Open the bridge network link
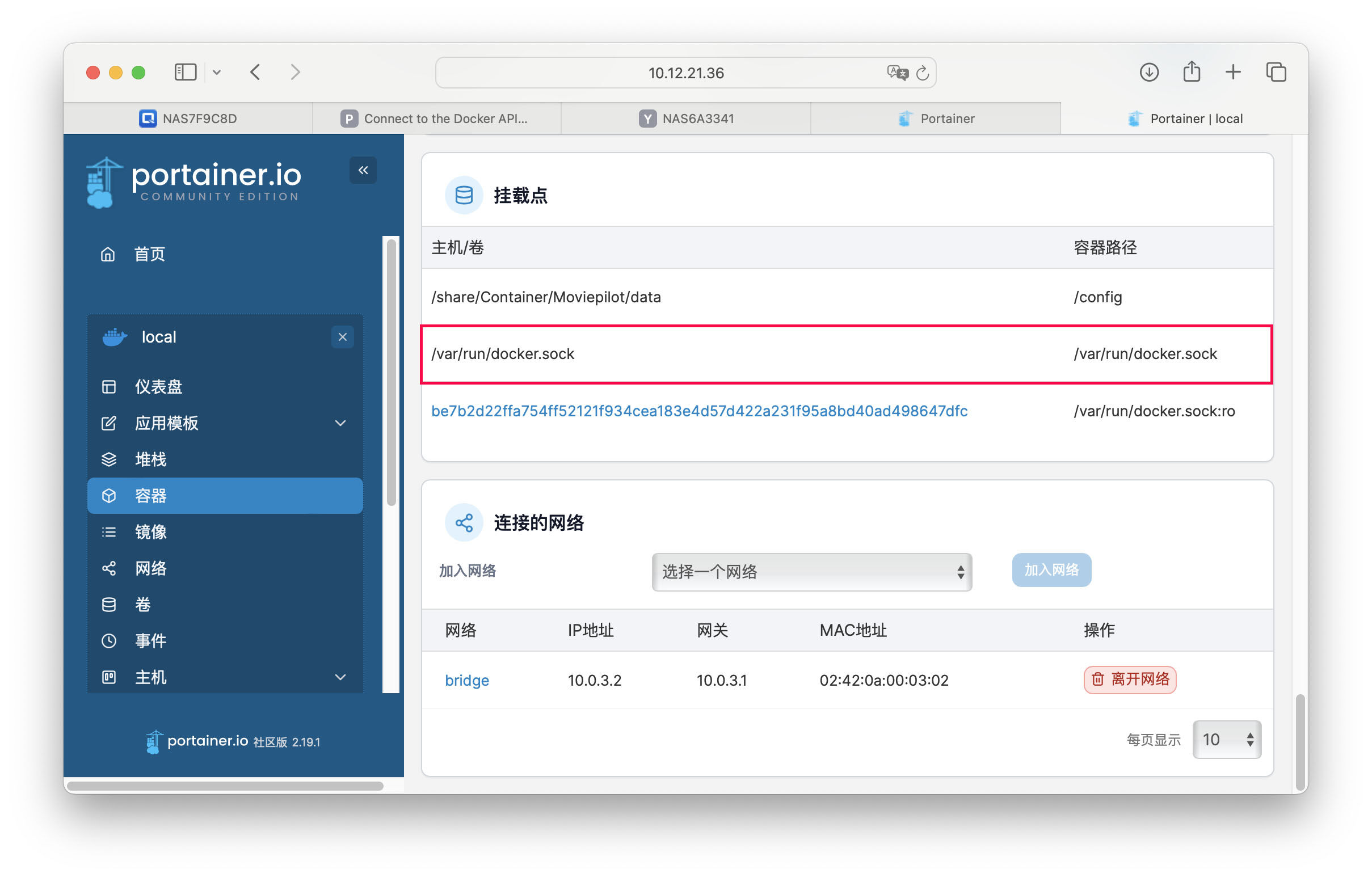This screenshot has height=878, width=1372. pos(466,680)
